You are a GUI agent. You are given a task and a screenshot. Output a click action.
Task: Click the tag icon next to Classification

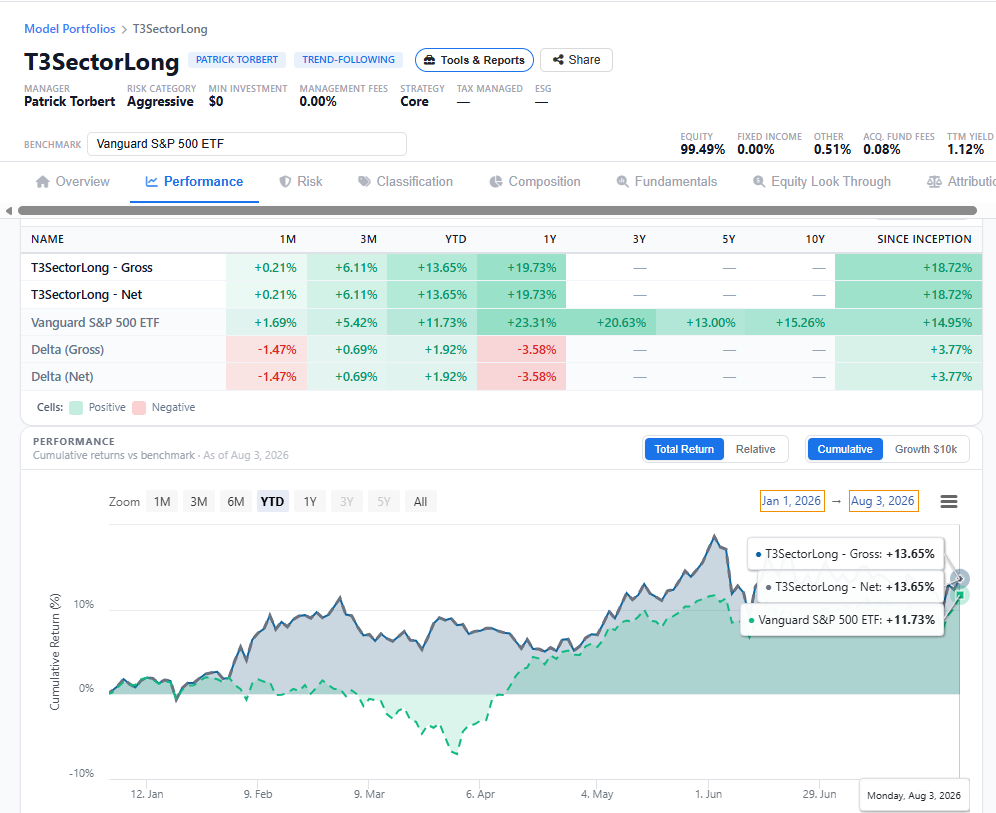(x=364, y=182)
